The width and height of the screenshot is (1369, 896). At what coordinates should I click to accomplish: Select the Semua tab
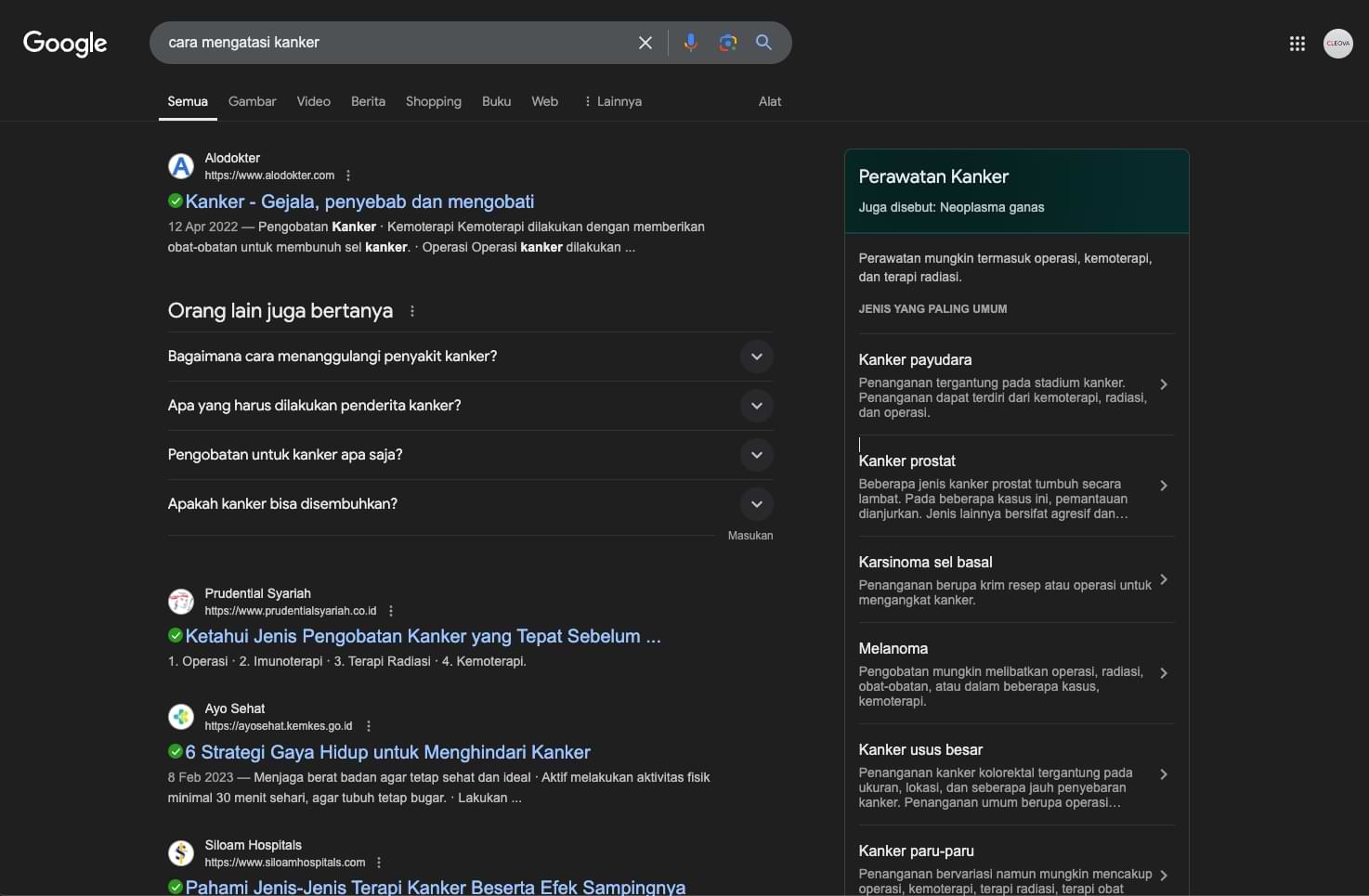click(188, 101)
